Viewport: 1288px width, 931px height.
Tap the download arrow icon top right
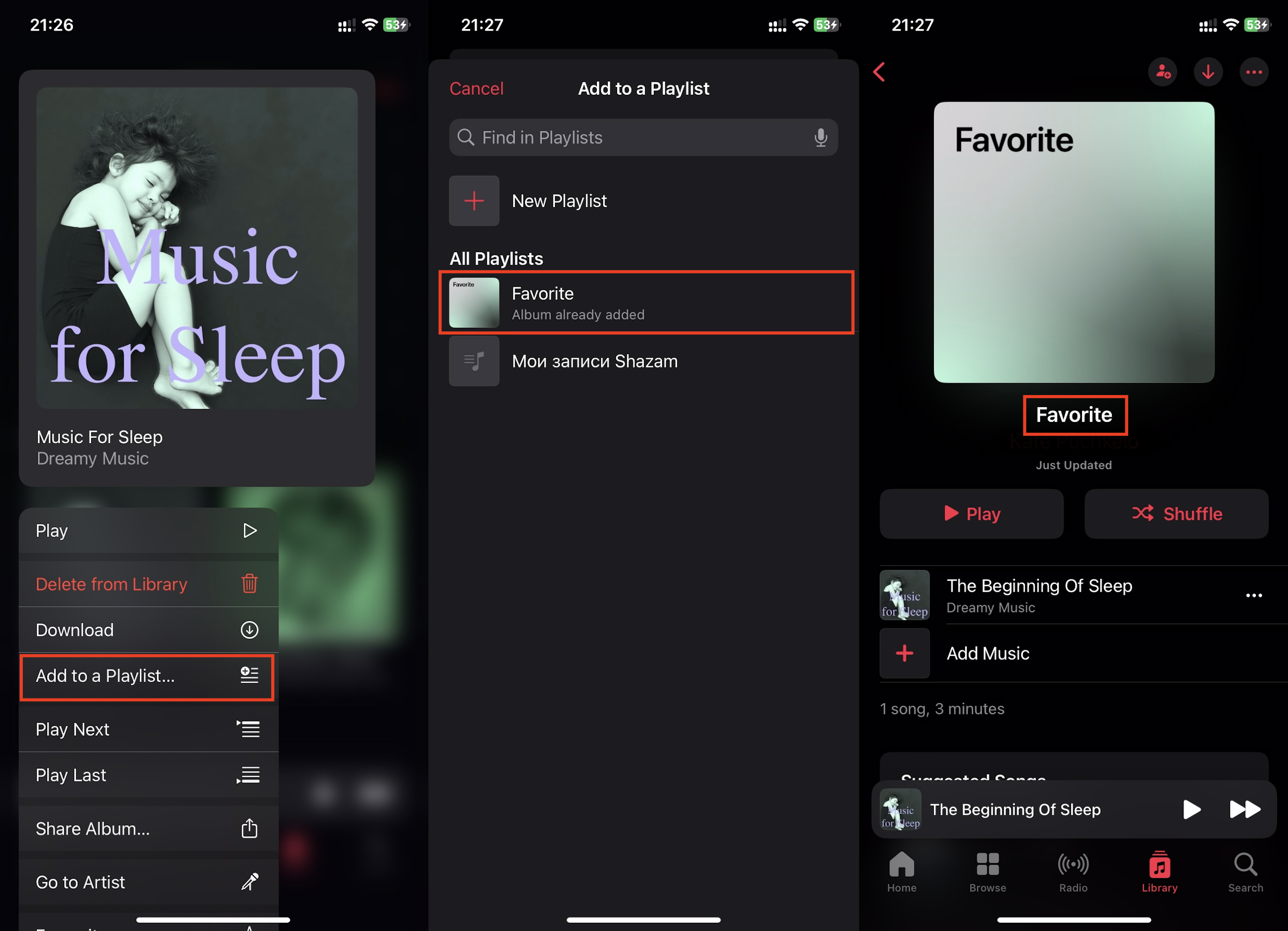point(1210,72)
